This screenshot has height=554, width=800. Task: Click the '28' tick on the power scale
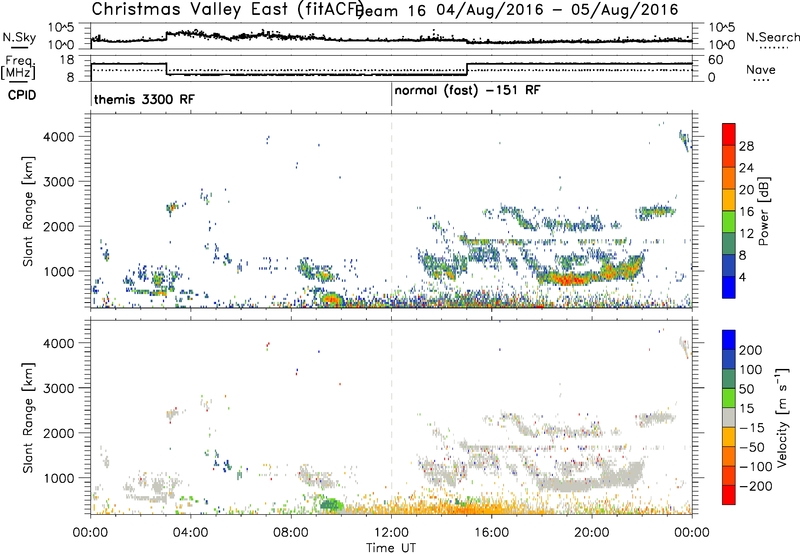click(x=746, y=146)
